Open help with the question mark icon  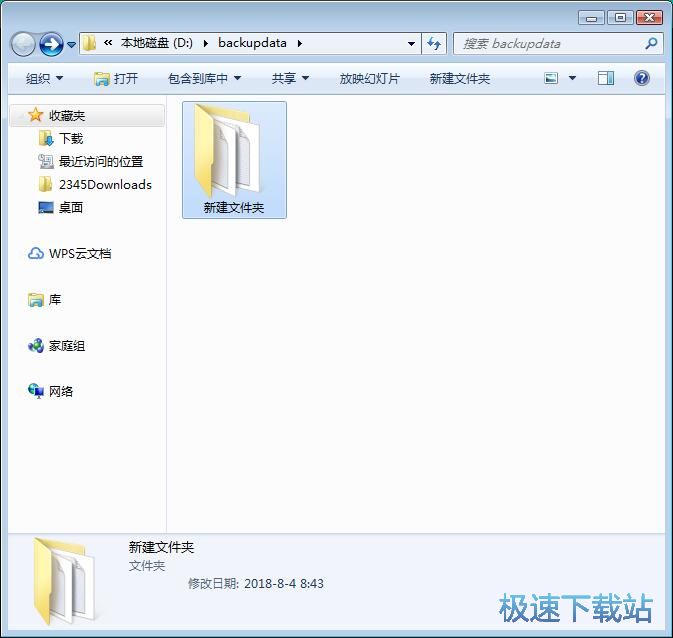pyautogui.click(x=642, y=78)
